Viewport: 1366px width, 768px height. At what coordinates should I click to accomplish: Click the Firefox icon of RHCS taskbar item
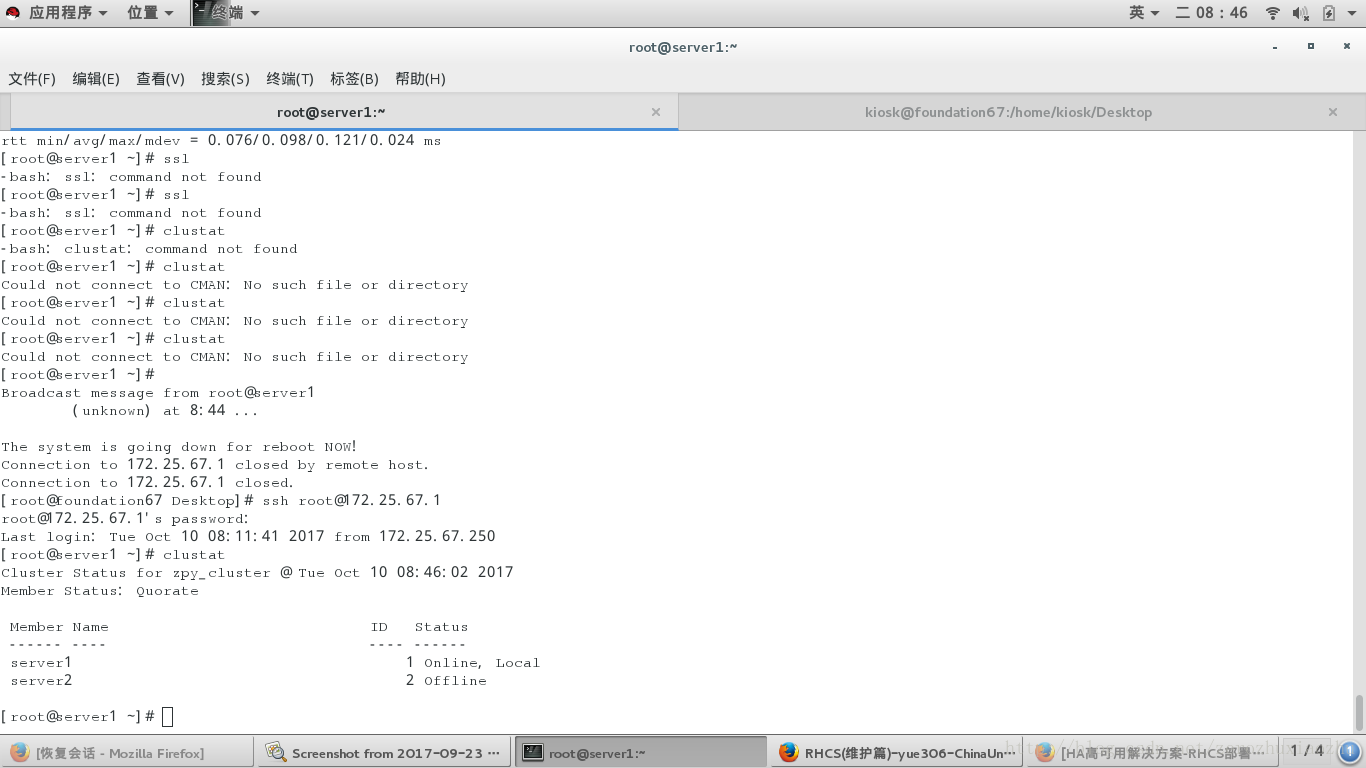click(x=789, y=753)
